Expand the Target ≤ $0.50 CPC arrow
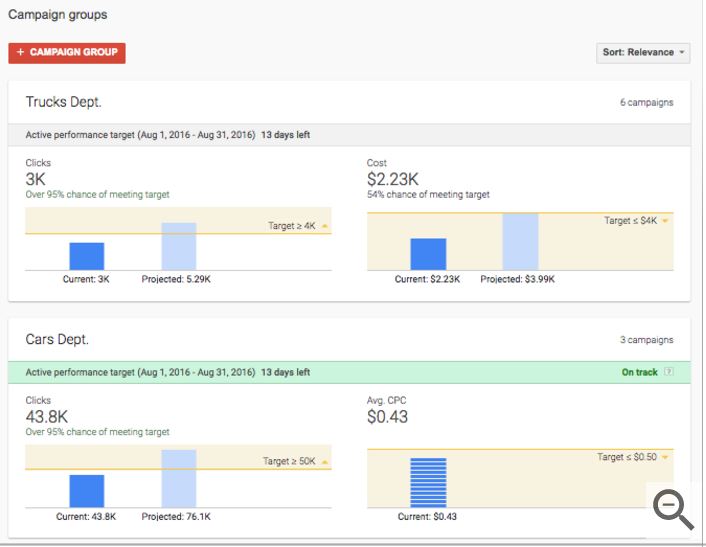Screen dimensions: 706x547 tap(665, 457)
